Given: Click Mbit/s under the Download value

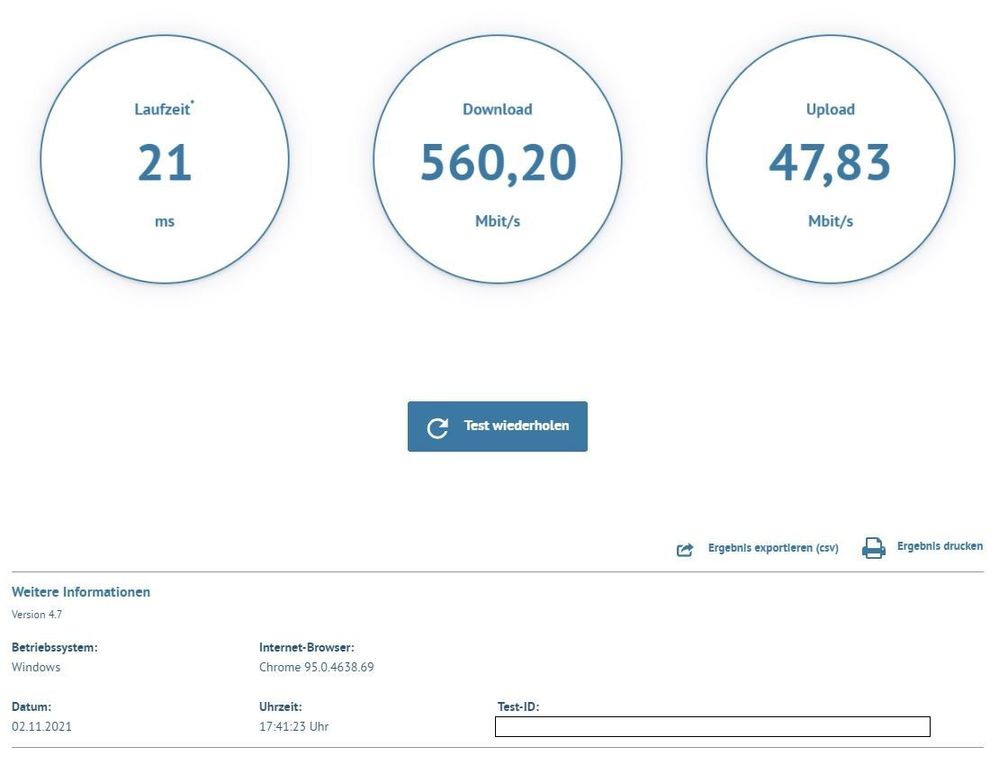Looking at the screenshot, I should tap(498, 221).
